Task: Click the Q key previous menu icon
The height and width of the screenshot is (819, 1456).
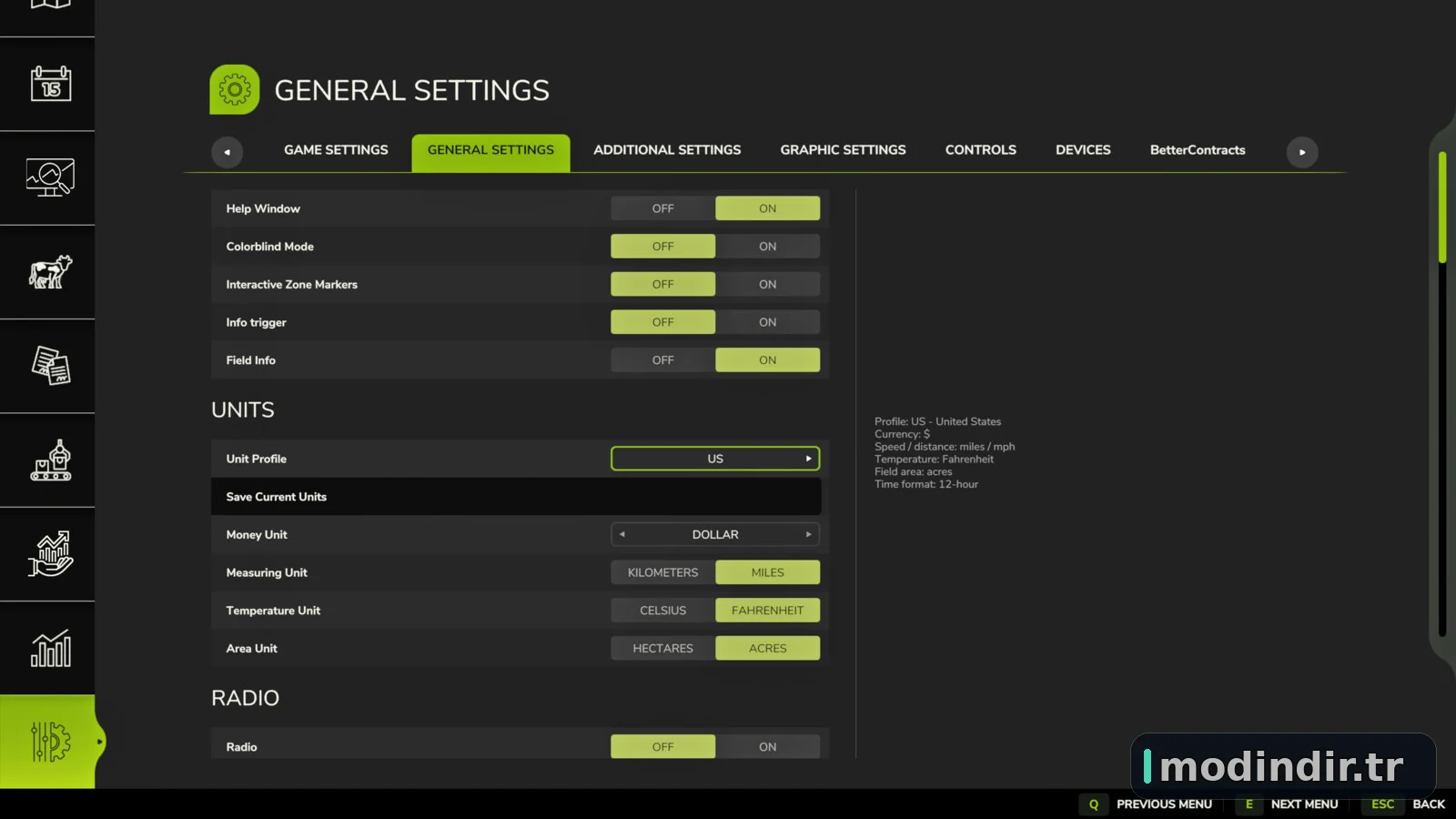Action: 1094,804
